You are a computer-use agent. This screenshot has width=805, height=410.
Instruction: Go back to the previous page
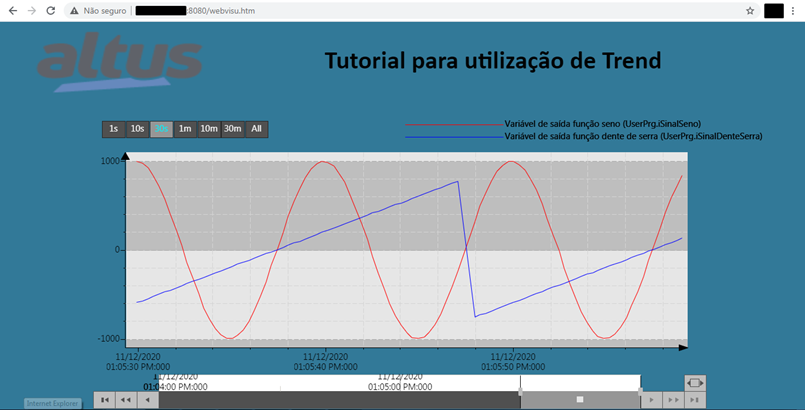click(12, 10)
